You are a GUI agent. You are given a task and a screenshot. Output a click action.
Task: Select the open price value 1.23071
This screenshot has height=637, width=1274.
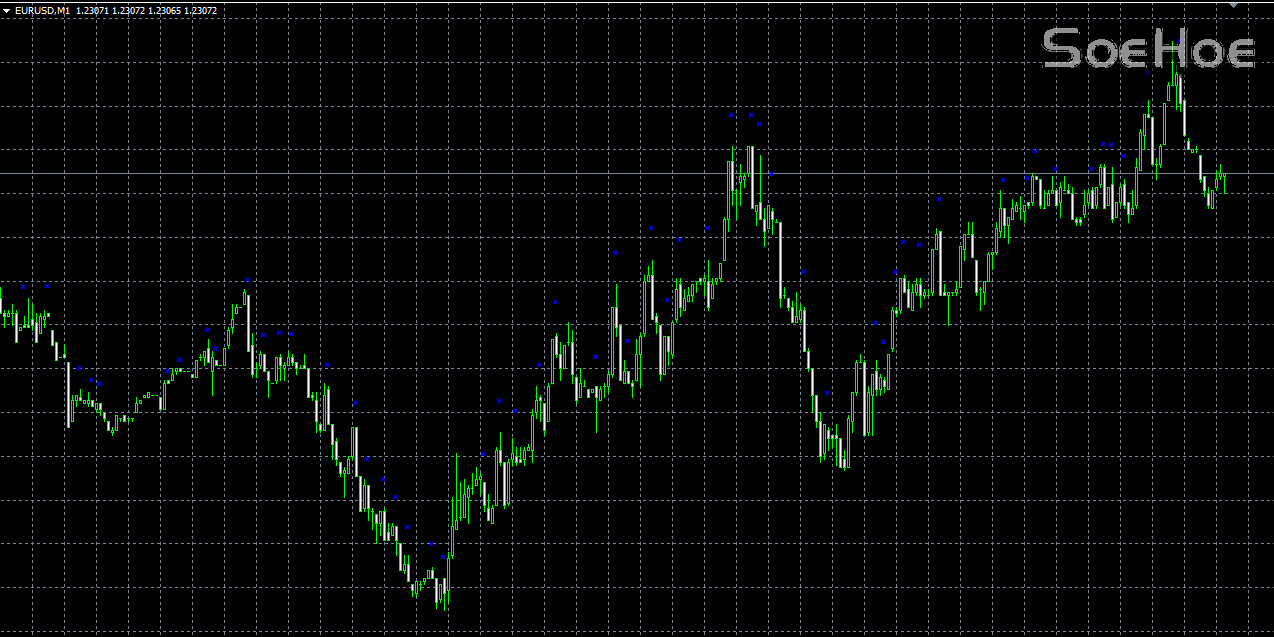click(93, 10)
